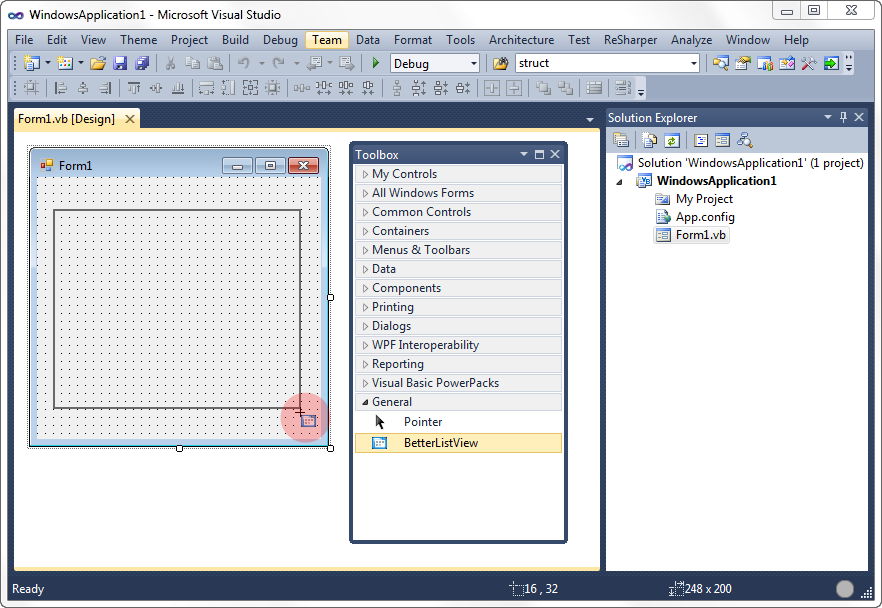Click the View Code icon in Solution Explorer
This screenshot has height=608, width=882.
pyautogui.click(x=701, y=141)
